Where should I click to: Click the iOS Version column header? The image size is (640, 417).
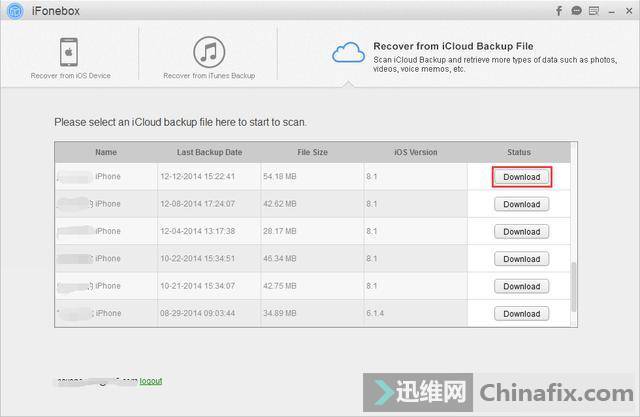416,152
